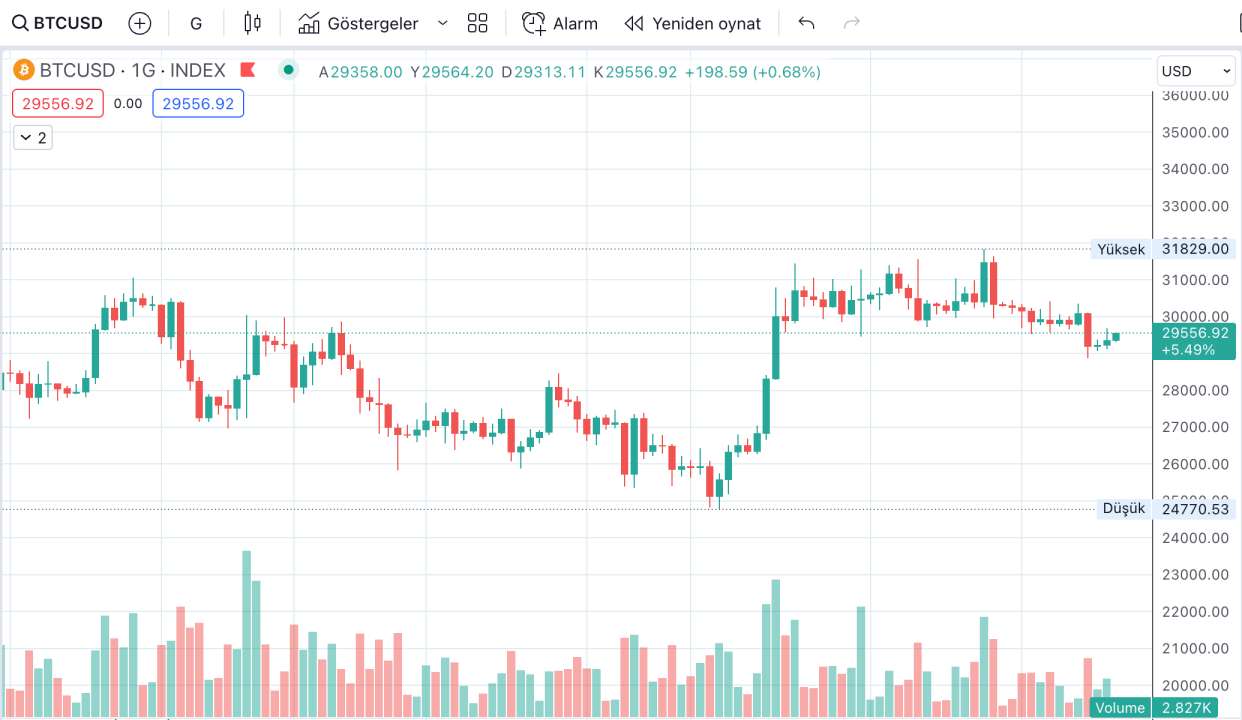The image size is (1242, 720).
Task: Click the green market status dot
Action: 288,71
